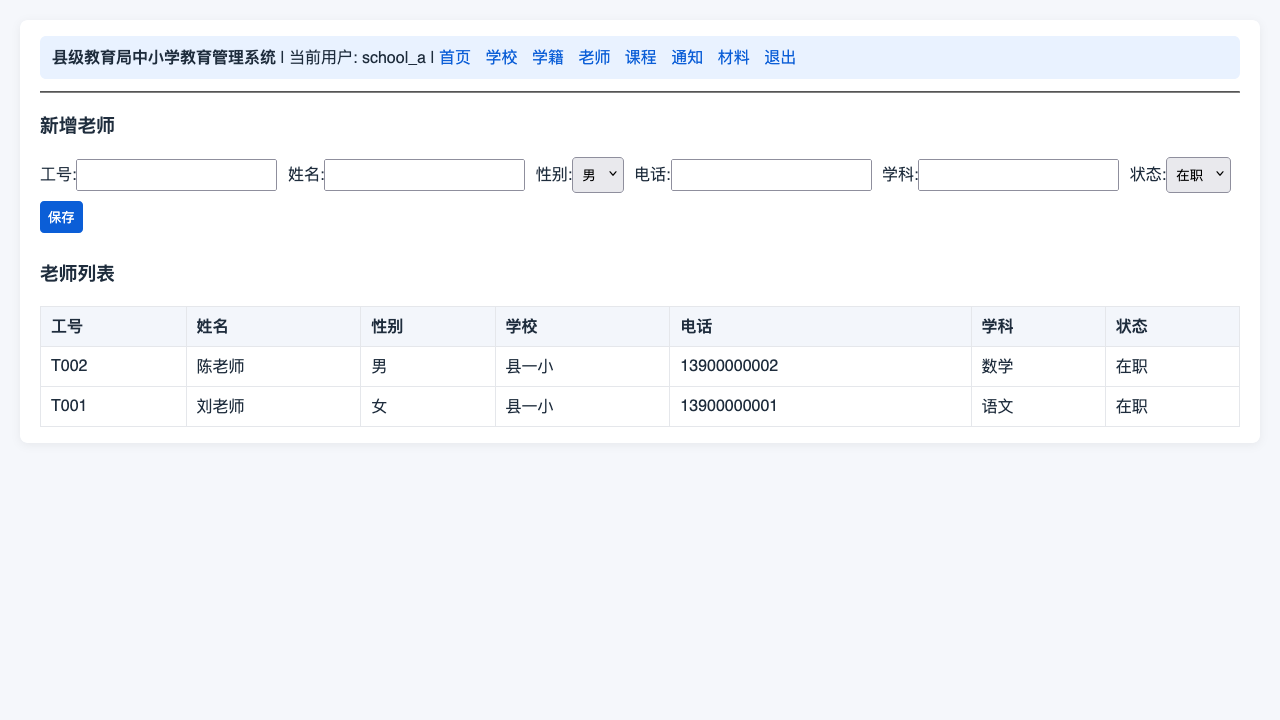Navigate to the 老师 section
Image resolution: width=1280 pixels, height=720 pixels.
click(595, 57)
